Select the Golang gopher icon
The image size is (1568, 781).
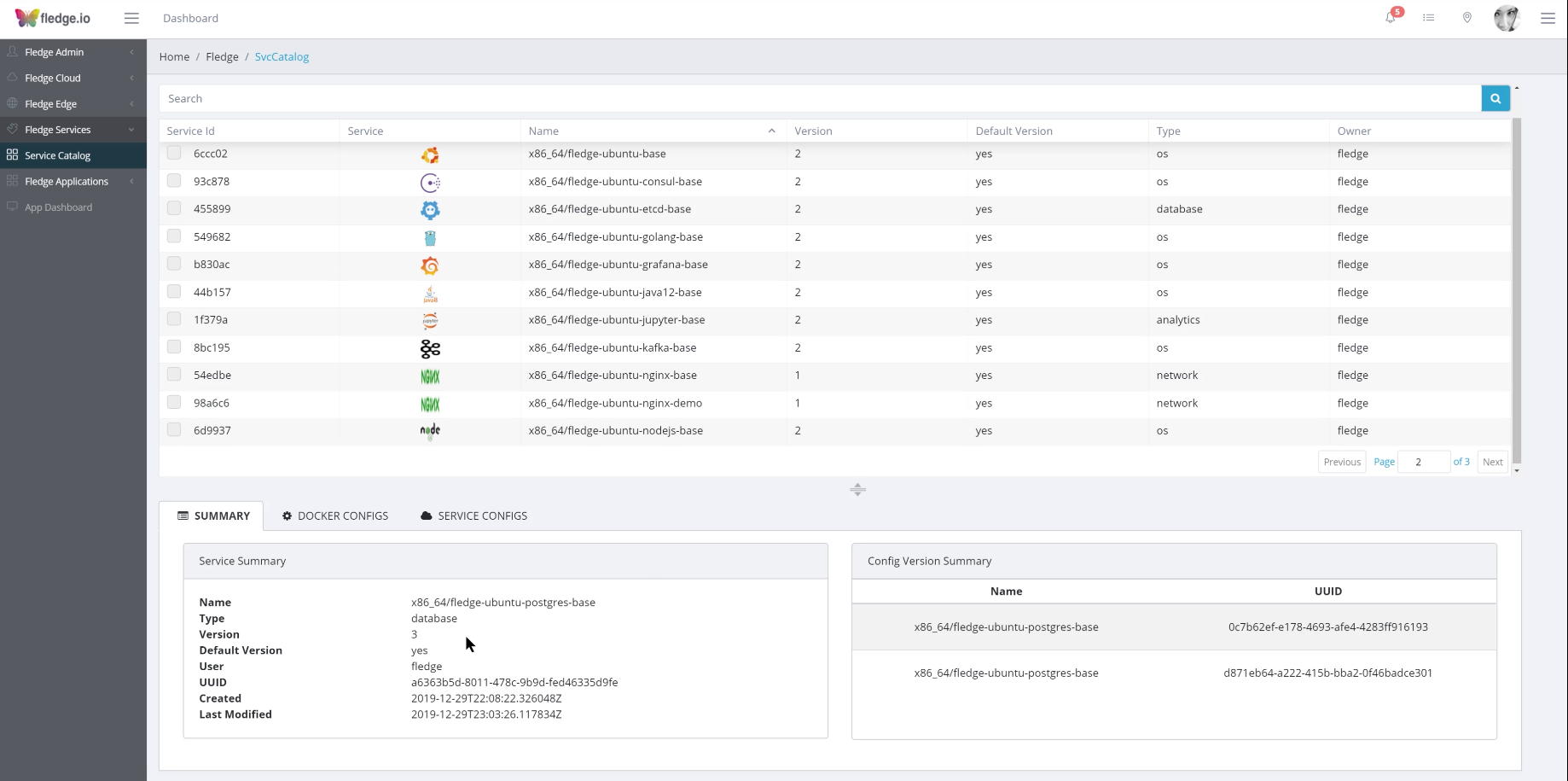430,238
